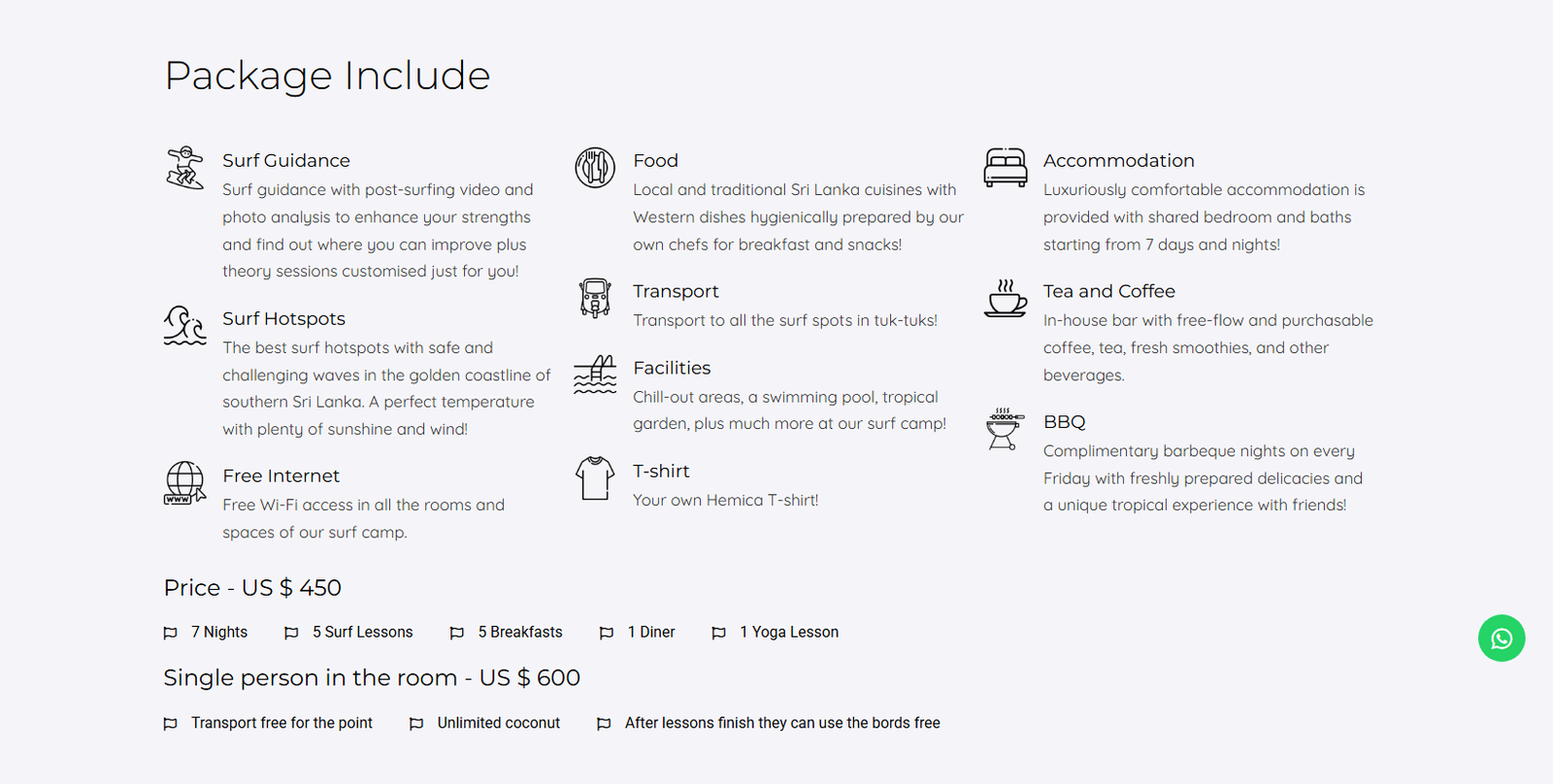This screenshot has width=1553, height=784.
Task: Open the green WhatsApp chat button
Action: coord(1502,638)
